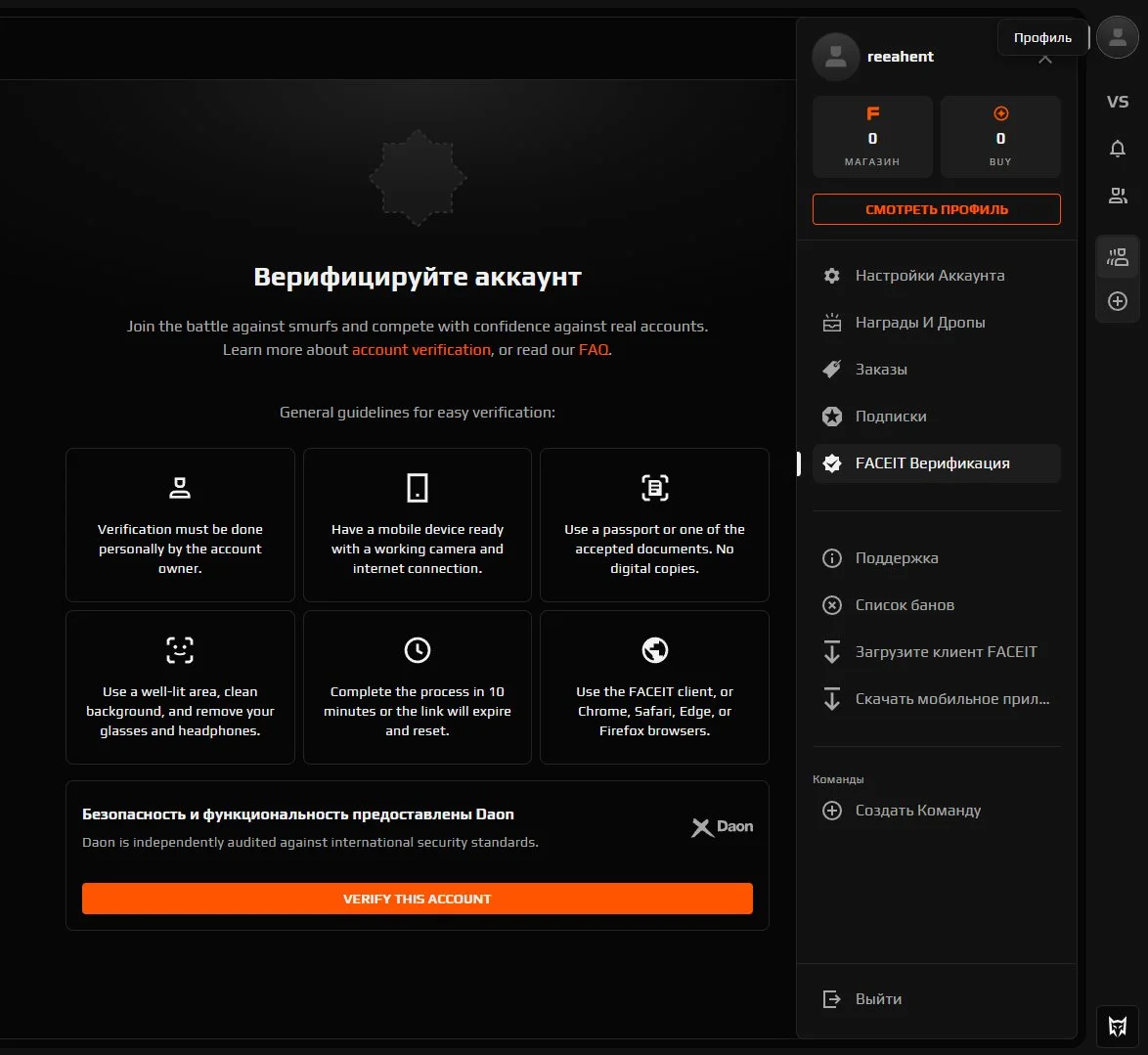Click the star badge icon beside Подписки
Viewport: 1148px width, 1055px height.
tap(832, 416)
